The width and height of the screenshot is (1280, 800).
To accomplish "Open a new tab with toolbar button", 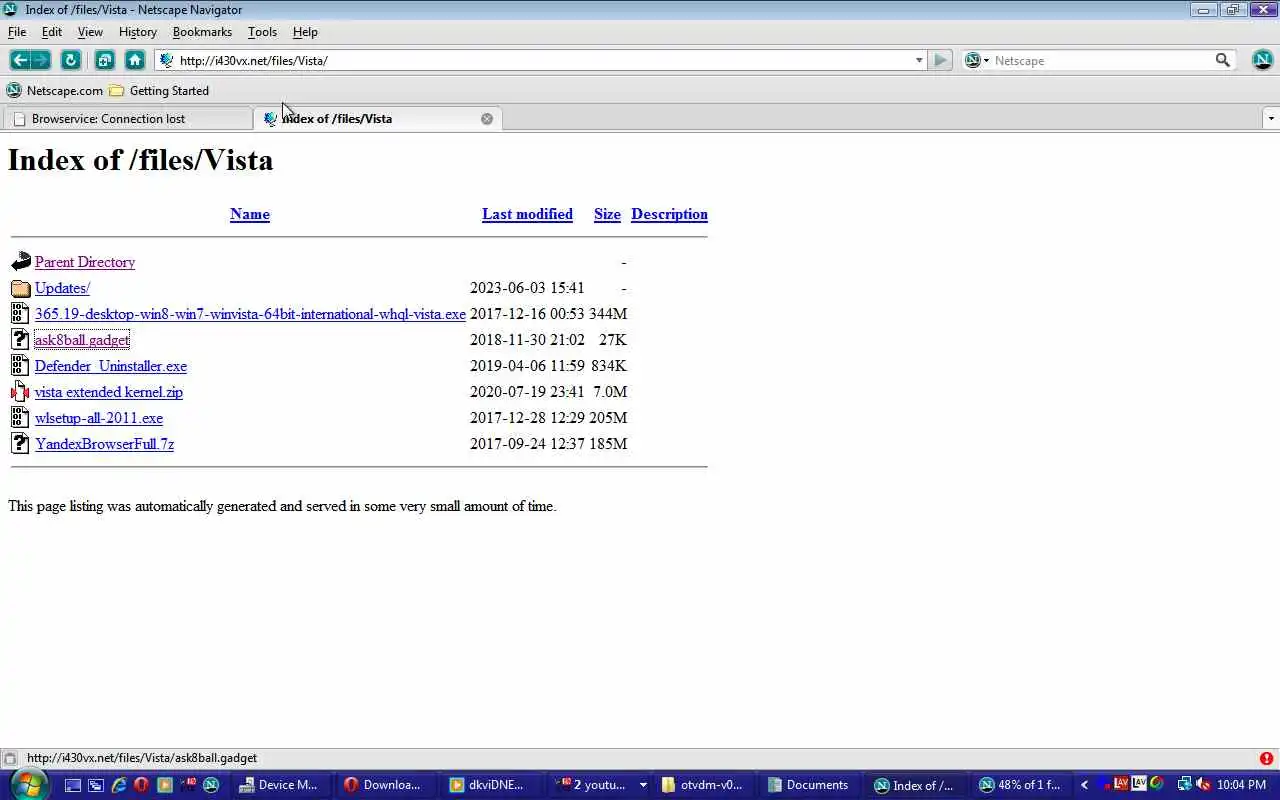I will click(104, 60).
